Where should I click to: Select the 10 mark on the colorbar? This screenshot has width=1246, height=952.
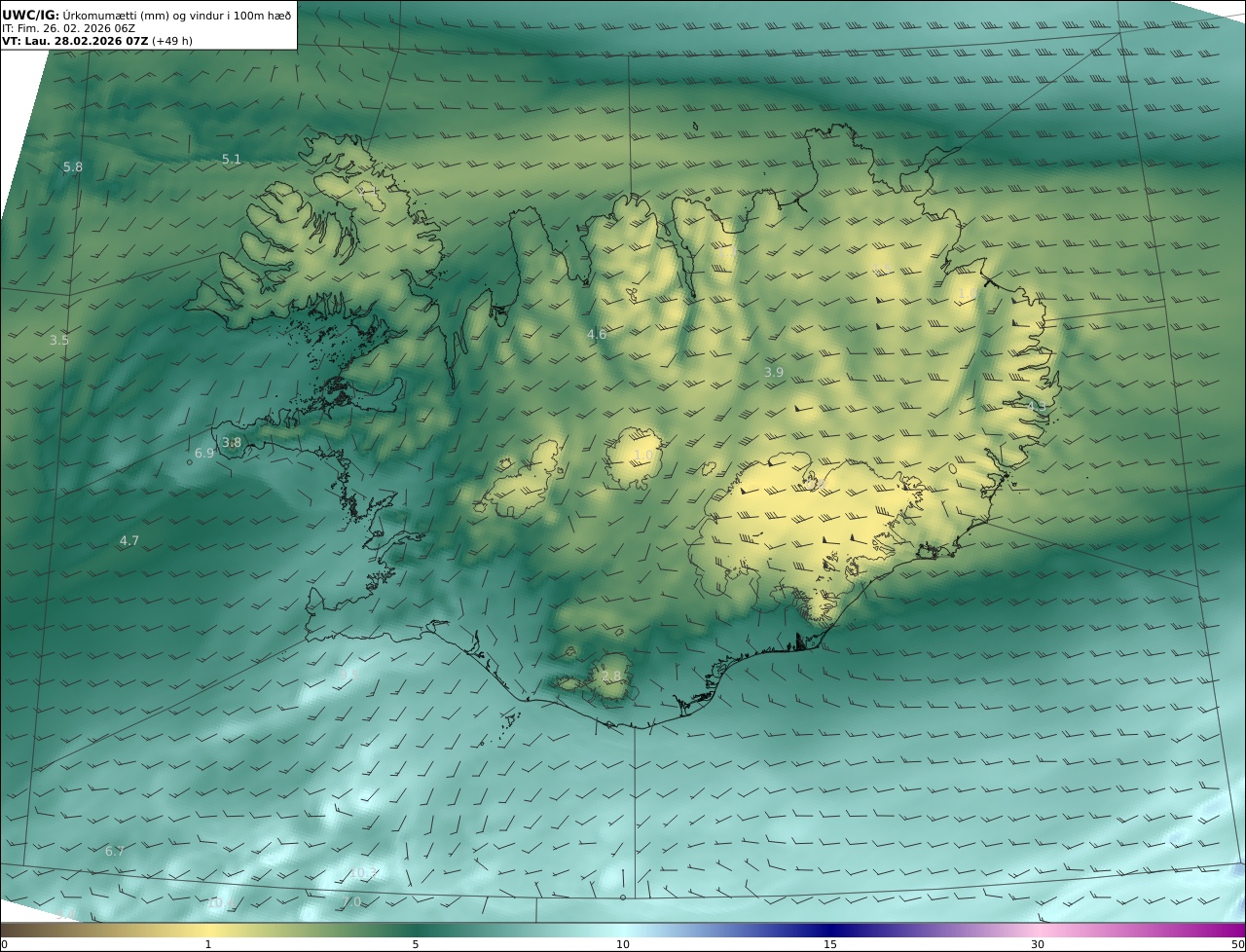(623, 944)
